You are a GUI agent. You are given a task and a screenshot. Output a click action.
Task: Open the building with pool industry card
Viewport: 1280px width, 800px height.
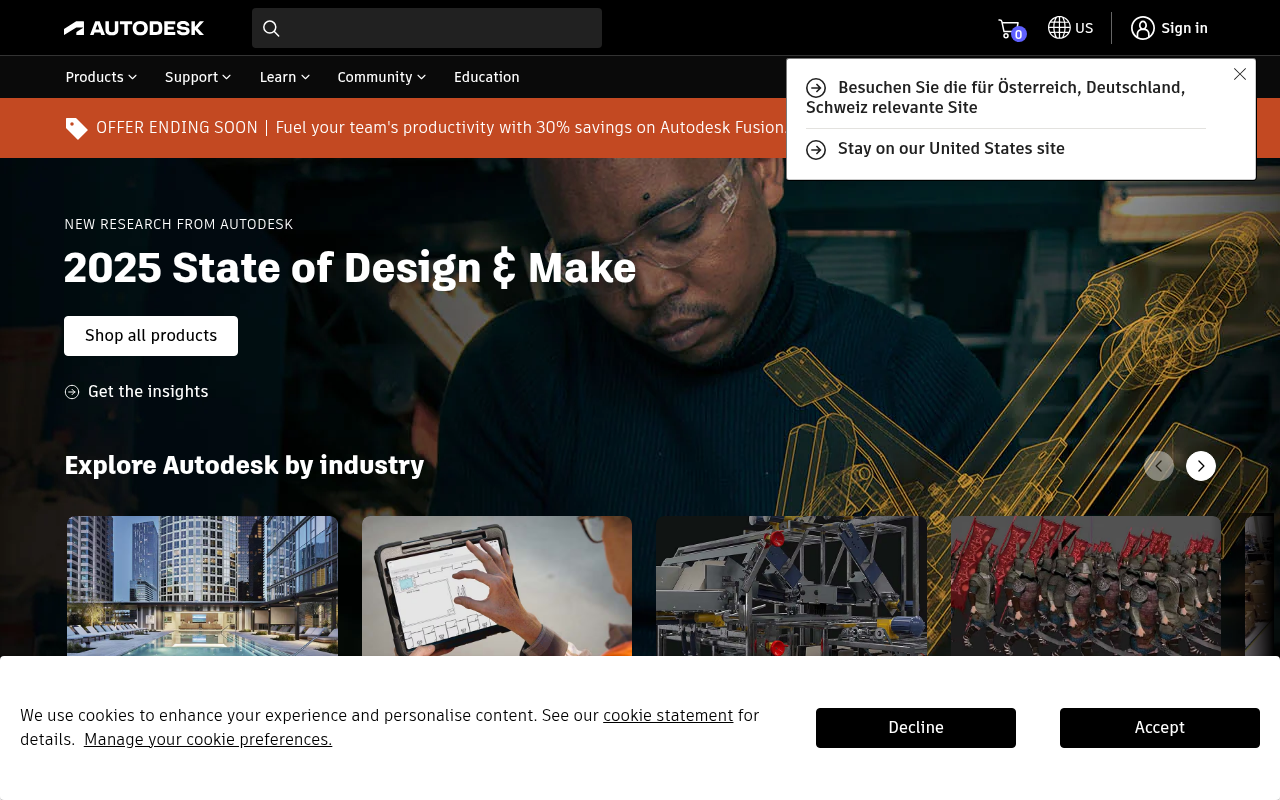(x=202, y=586)
